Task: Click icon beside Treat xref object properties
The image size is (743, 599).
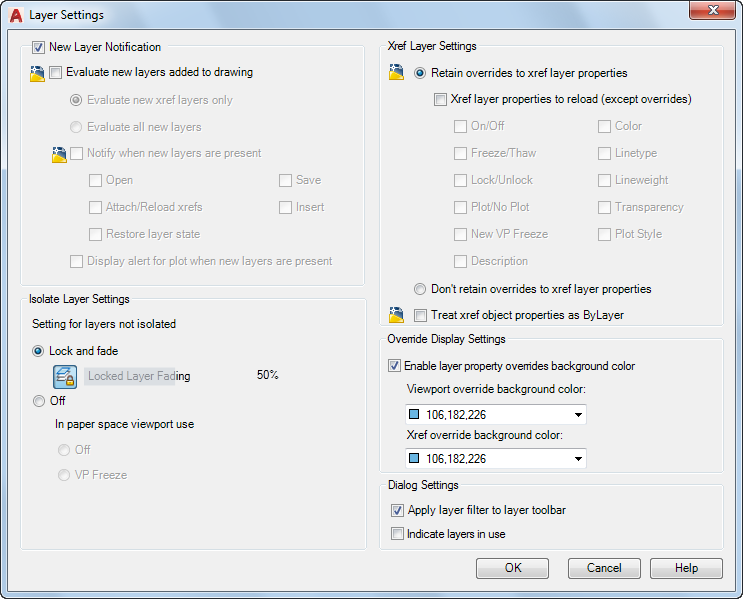Action: click(x=397, y=316)
